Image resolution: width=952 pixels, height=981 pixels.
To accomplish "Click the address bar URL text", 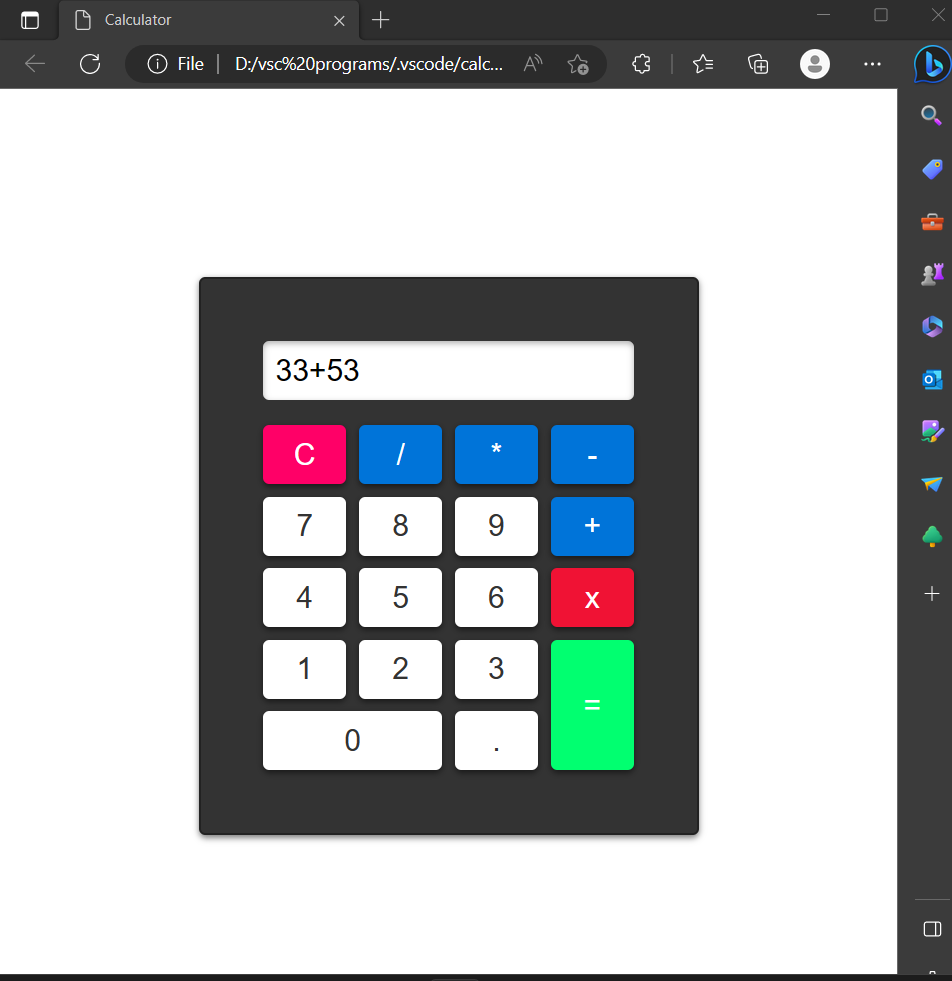I will click(368, 64).
